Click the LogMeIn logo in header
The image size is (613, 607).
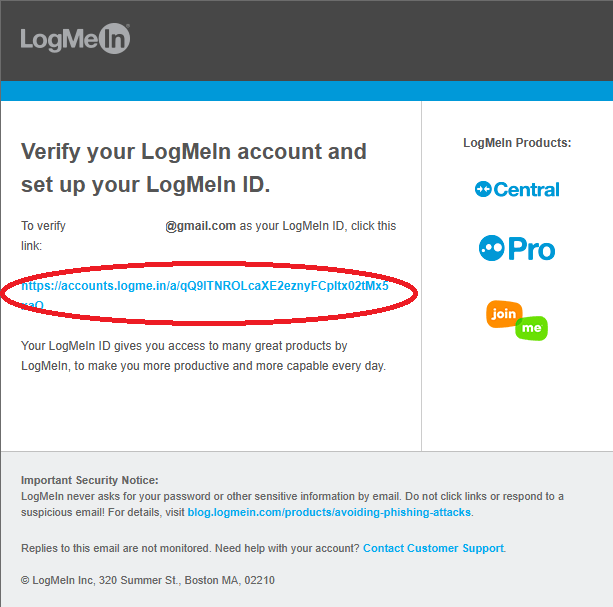click(75, 39)
